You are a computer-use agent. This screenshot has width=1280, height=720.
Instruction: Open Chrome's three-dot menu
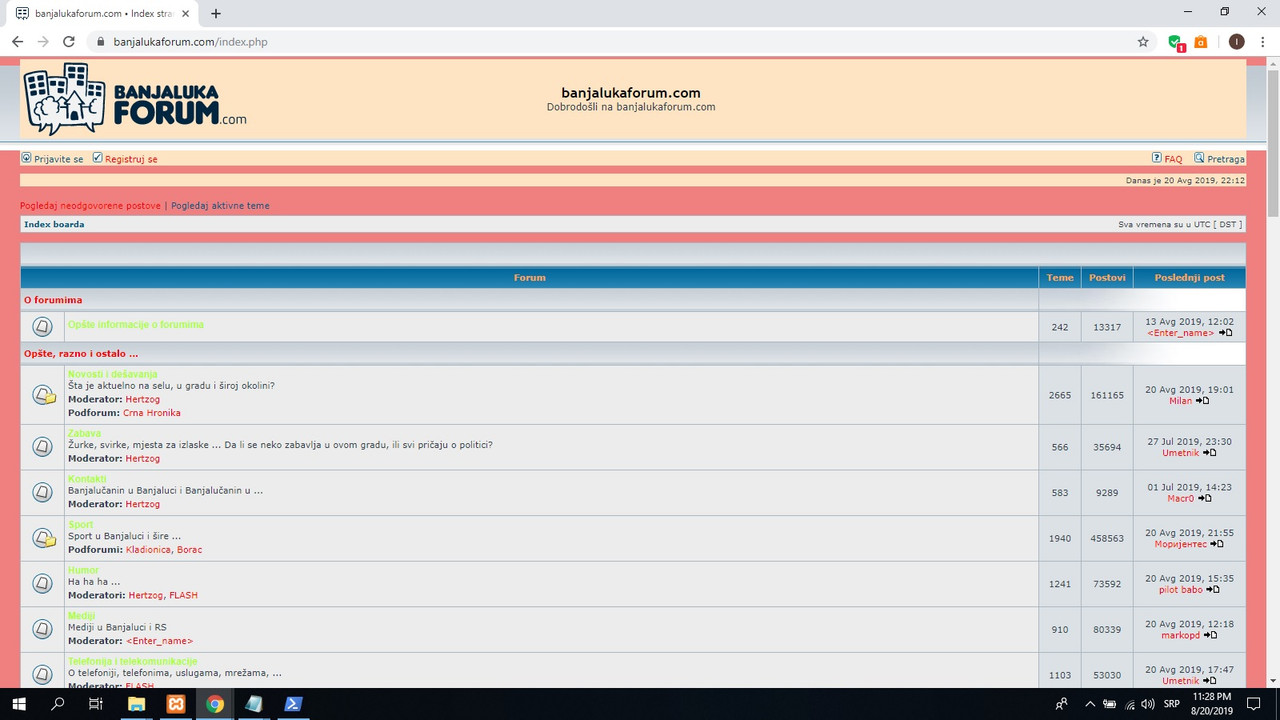(1263, 42)
